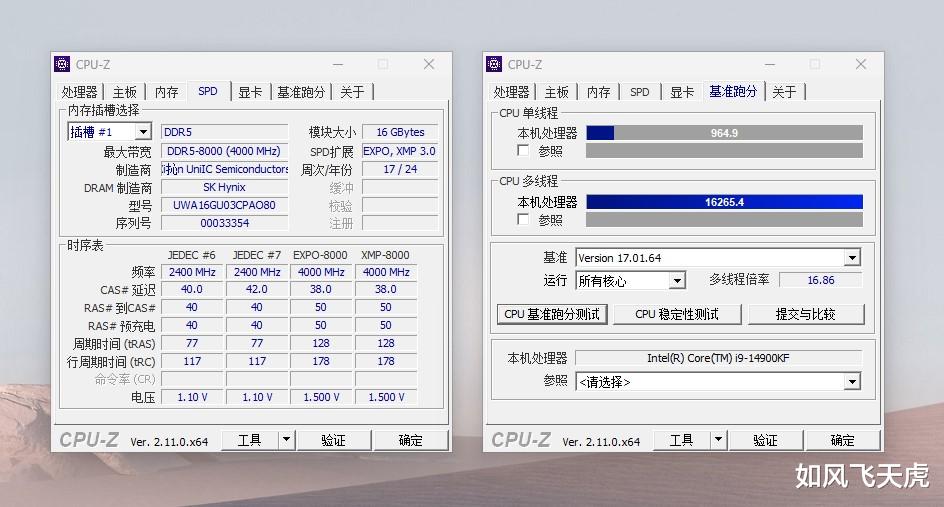Switch to 处理器 tab in left window

click(x=79, y=92)
